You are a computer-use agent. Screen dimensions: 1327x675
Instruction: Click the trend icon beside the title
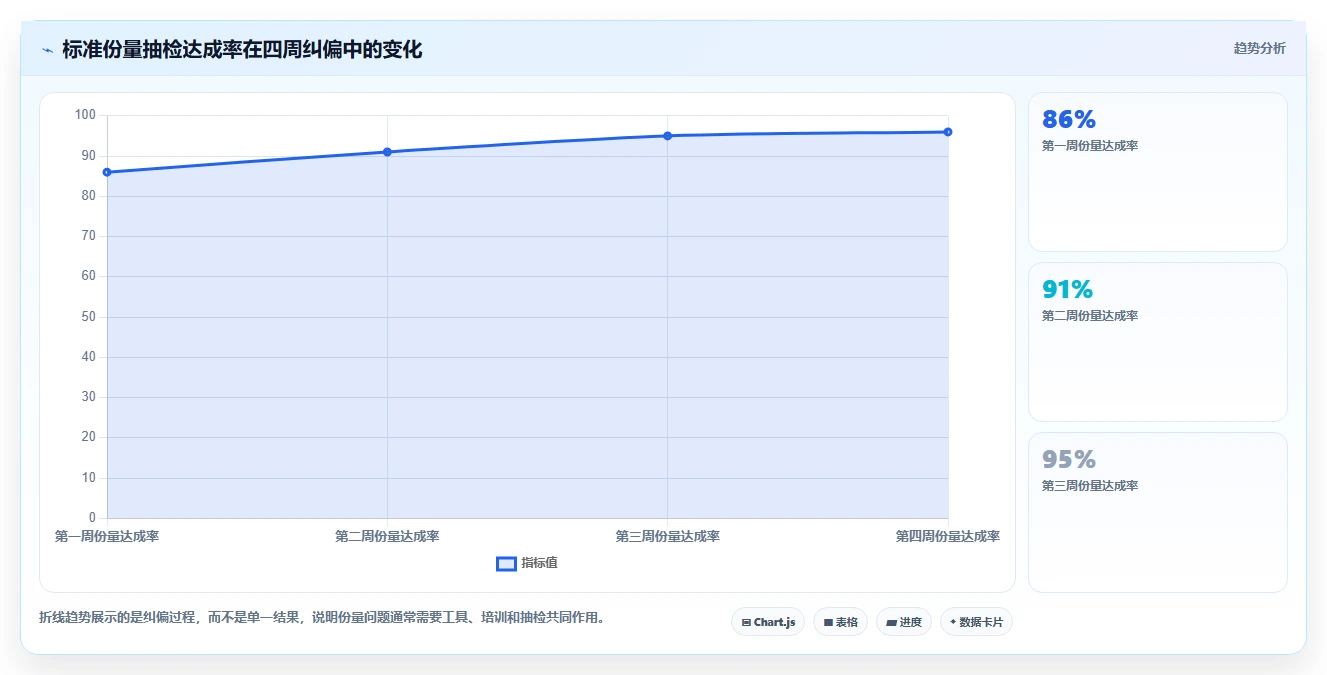click(x=47, y=50)
